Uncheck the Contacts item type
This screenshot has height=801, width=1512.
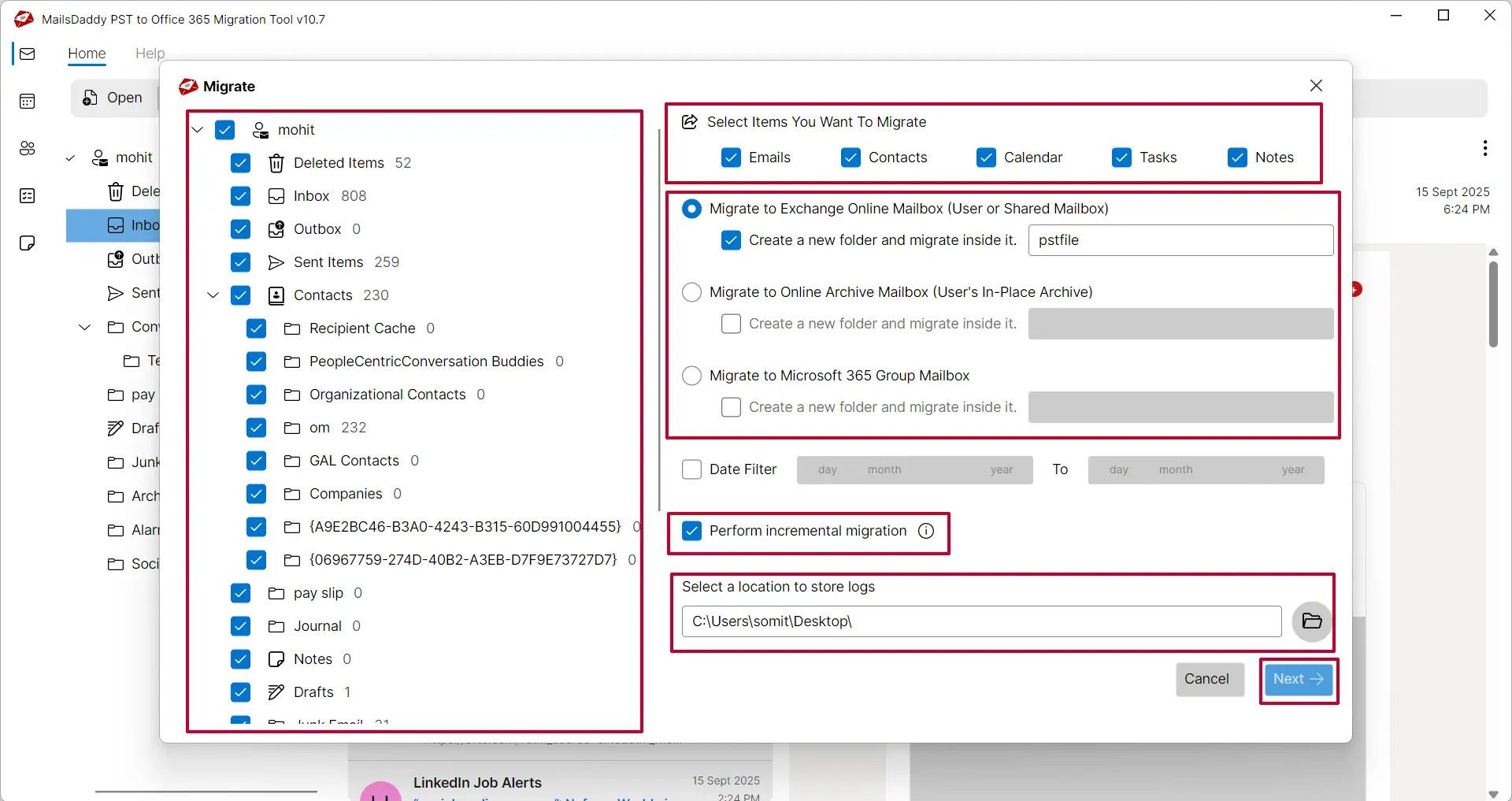point(851,158)
